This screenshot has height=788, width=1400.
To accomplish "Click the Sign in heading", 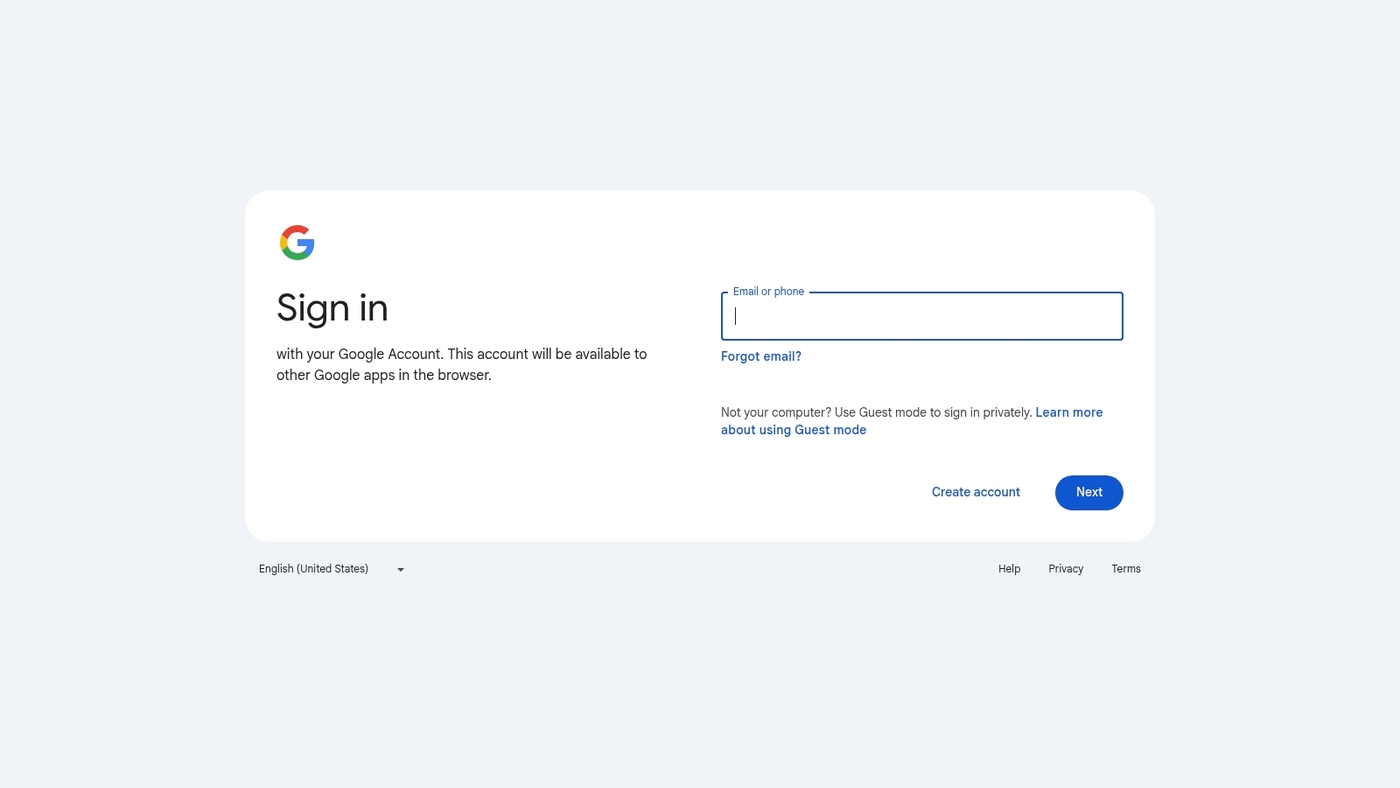I will (331, 308).
